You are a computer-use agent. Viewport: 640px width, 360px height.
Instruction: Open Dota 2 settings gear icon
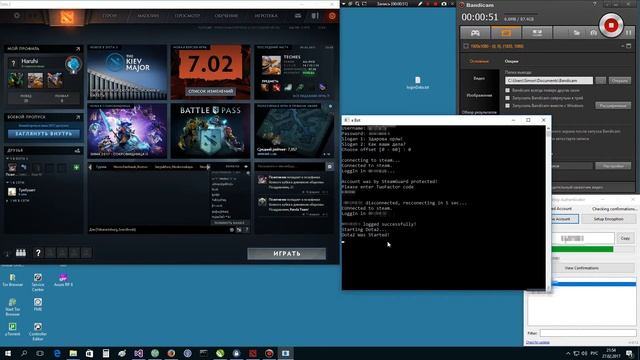(17, 16)
